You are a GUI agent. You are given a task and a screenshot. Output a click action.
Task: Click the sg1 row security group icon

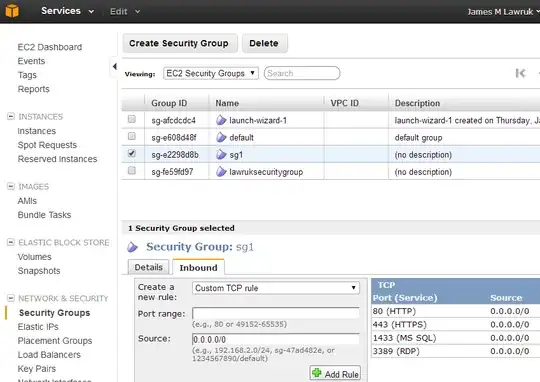221,155
